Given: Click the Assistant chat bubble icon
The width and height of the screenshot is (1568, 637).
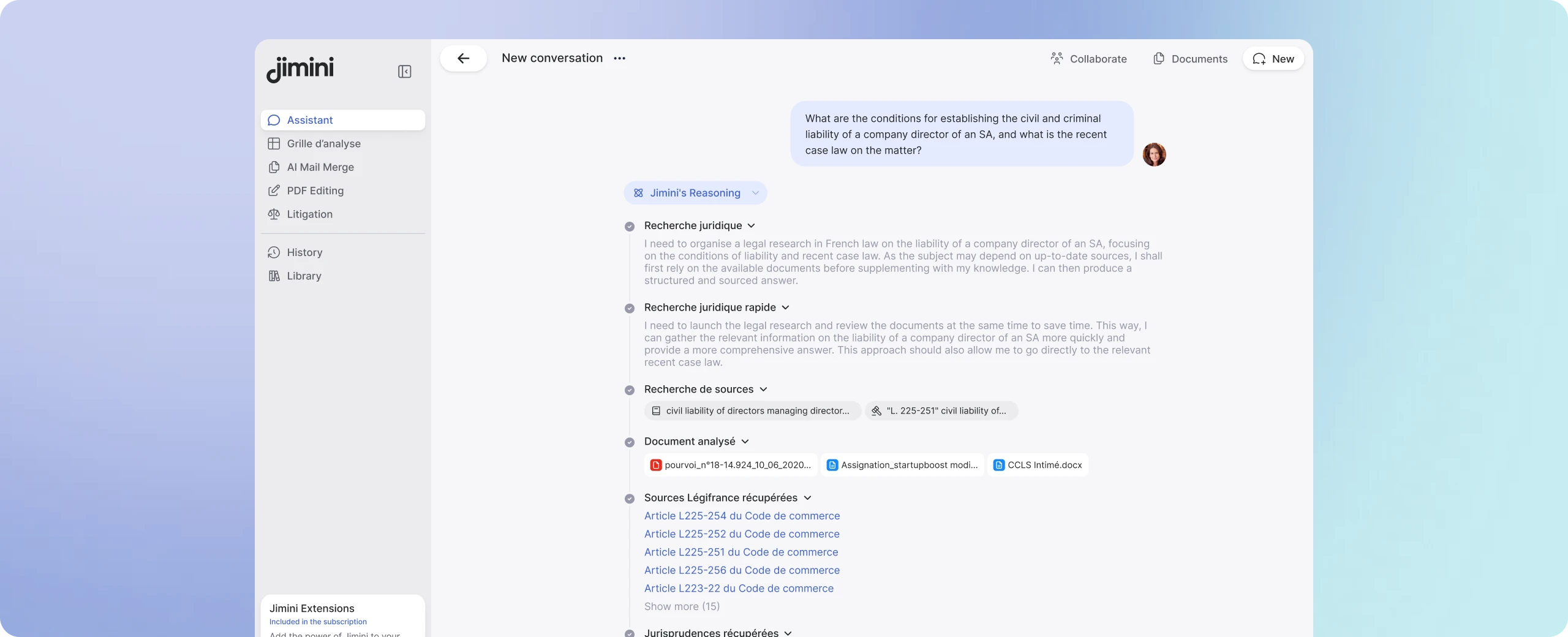Looking at the screenshot, I should click(x=274, y=120).
